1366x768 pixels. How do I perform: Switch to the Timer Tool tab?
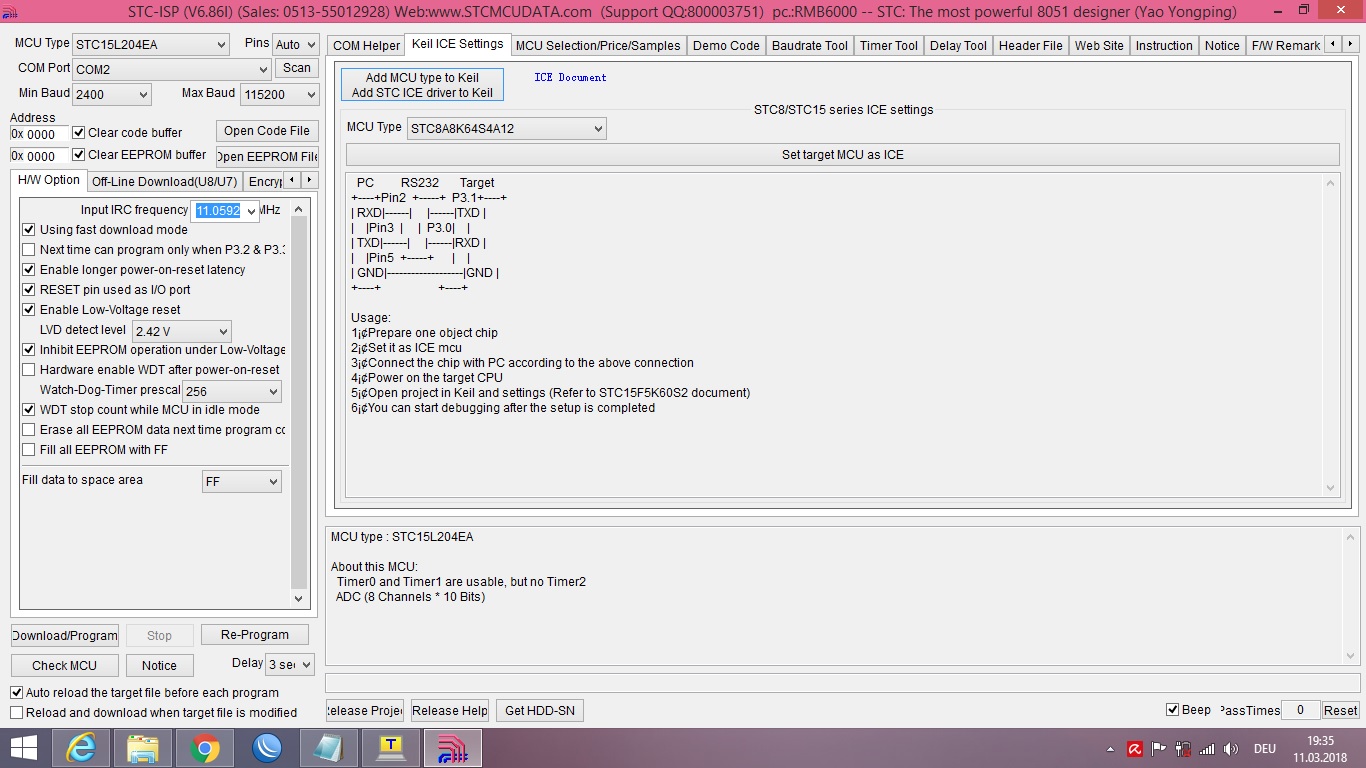click(x=889, y=46)
